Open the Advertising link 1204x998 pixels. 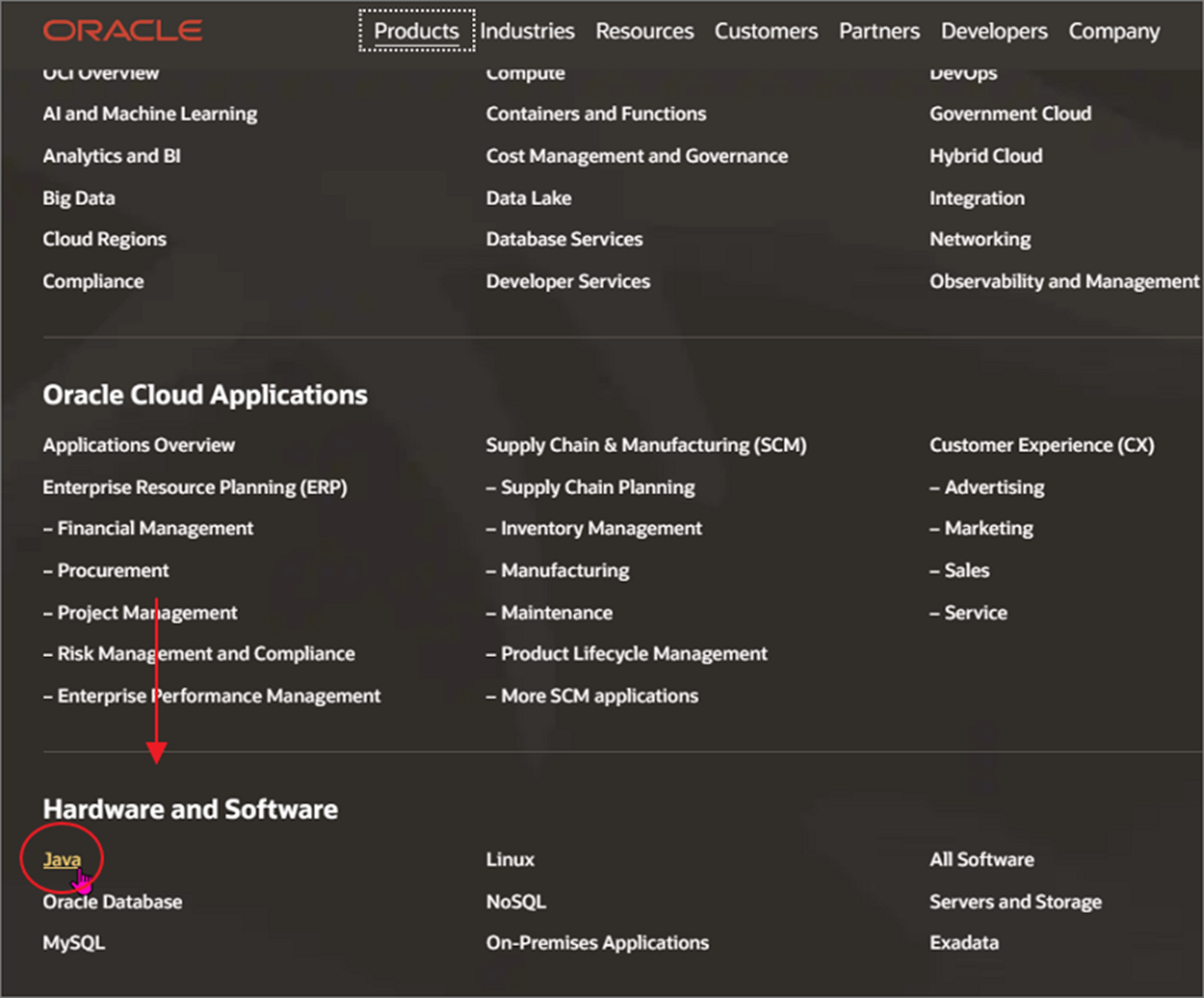click(x=987, y=487)
